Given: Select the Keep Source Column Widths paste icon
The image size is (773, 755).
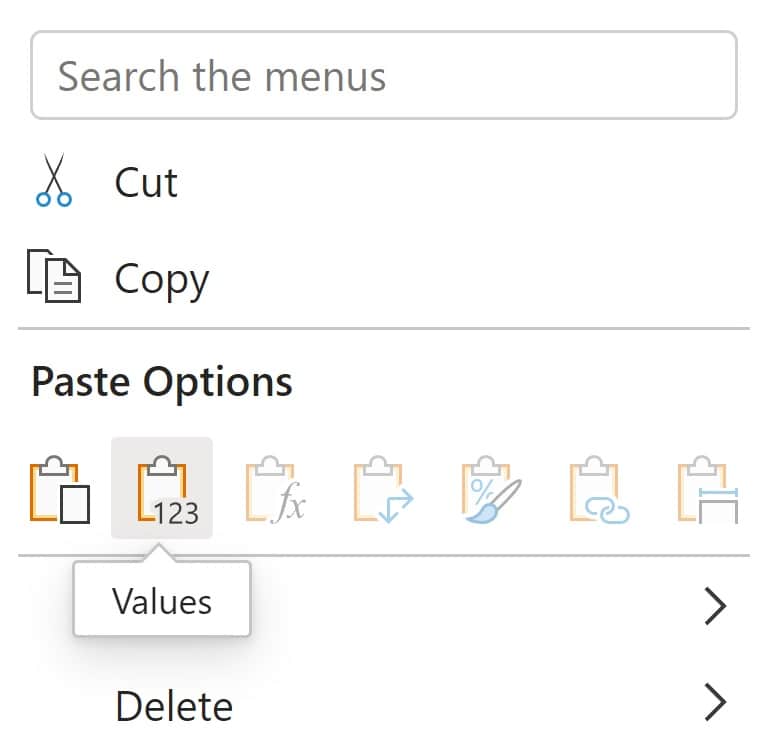Looking at the screenshot, I should 708,490.
